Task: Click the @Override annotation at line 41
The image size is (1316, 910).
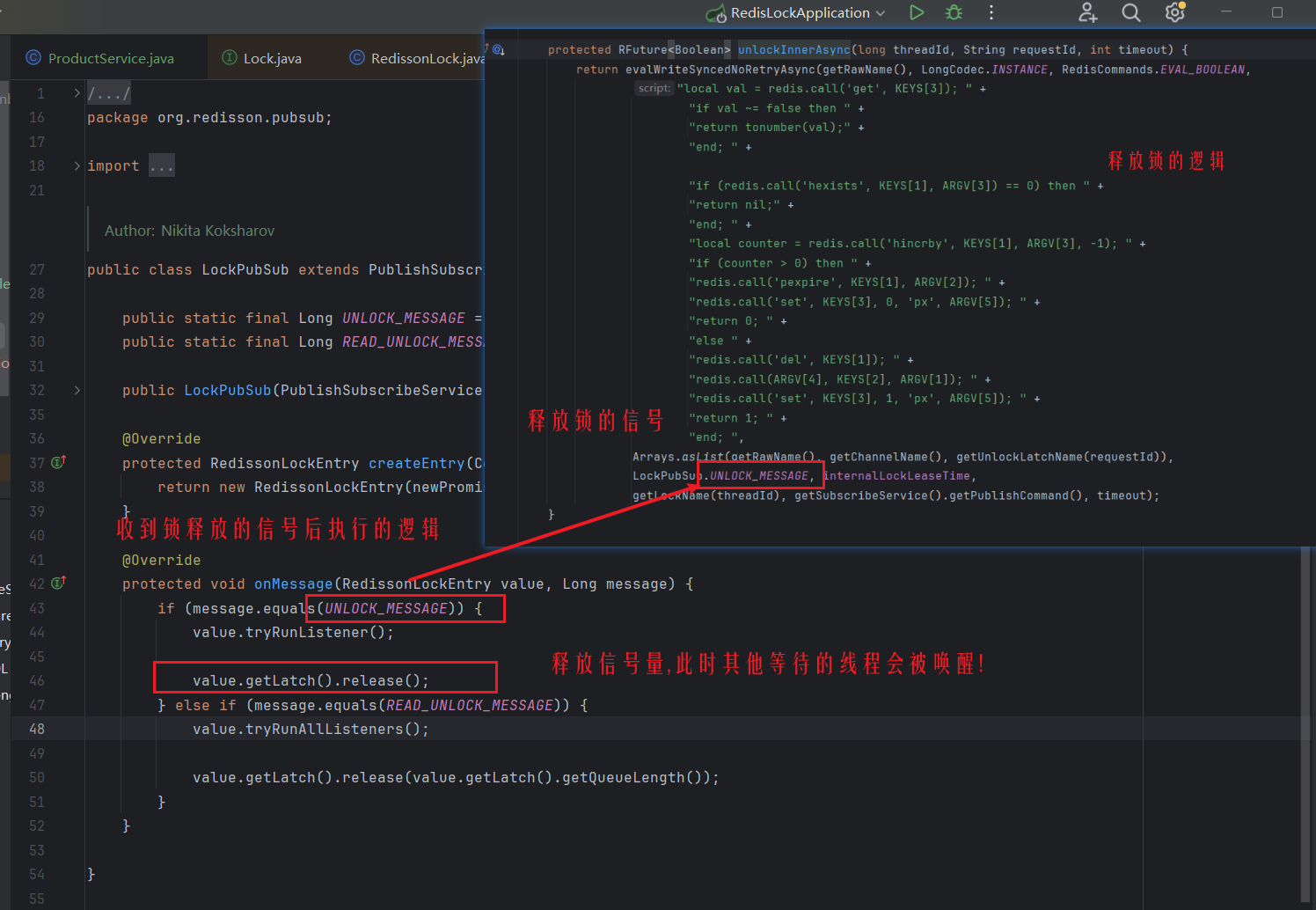Action: point(161,560)
